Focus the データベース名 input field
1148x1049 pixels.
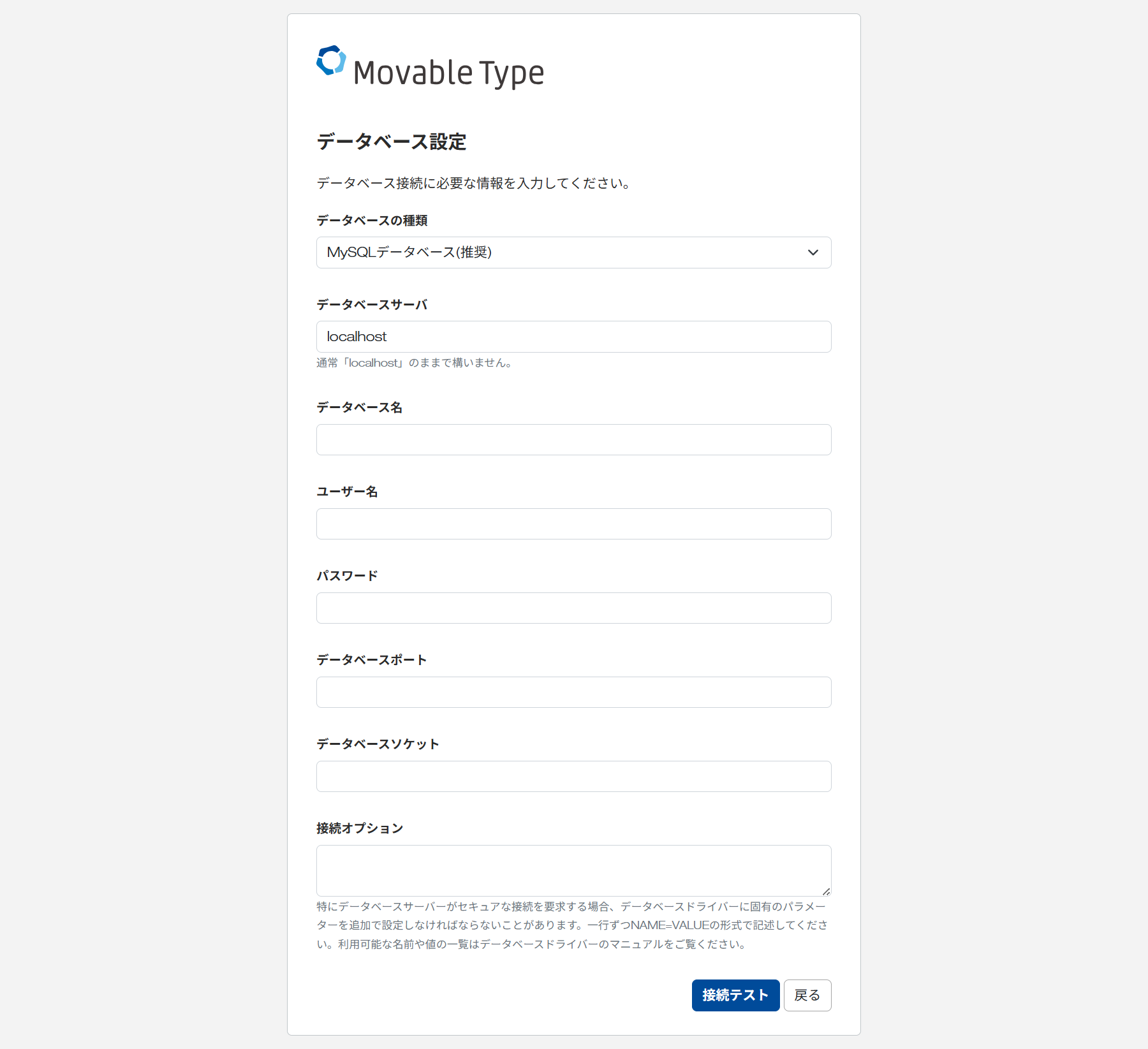[x=573, y=440]
